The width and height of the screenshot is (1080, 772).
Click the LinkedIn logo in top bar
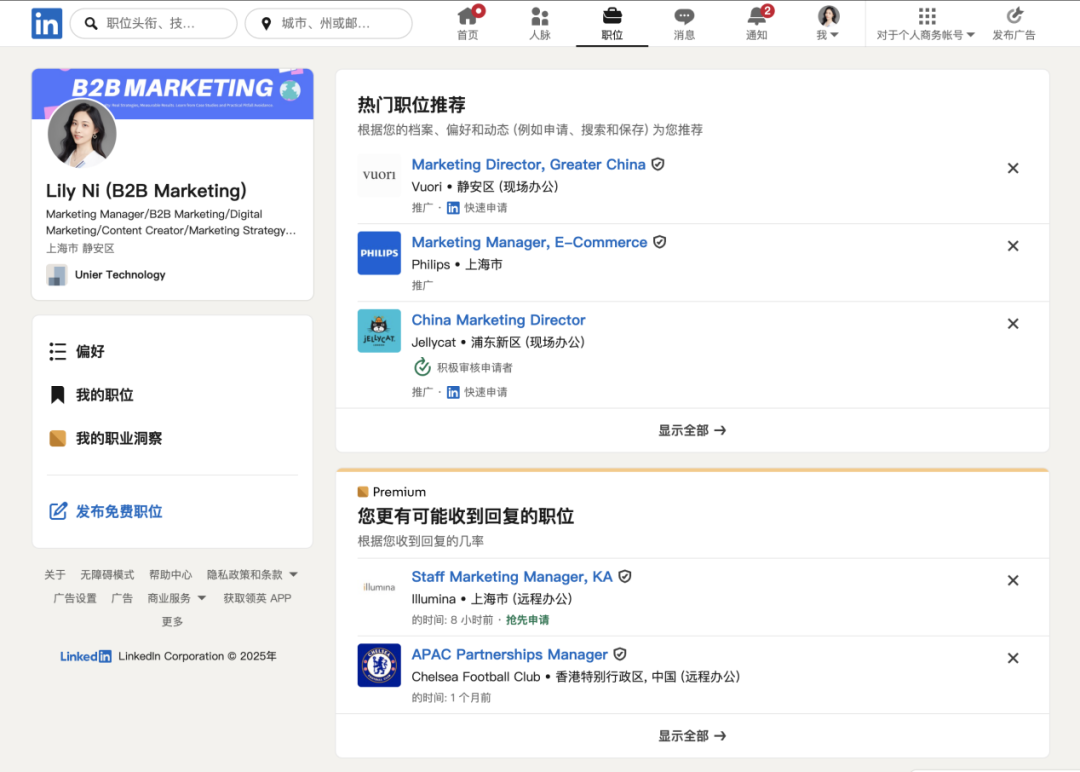tap(46, 23)
